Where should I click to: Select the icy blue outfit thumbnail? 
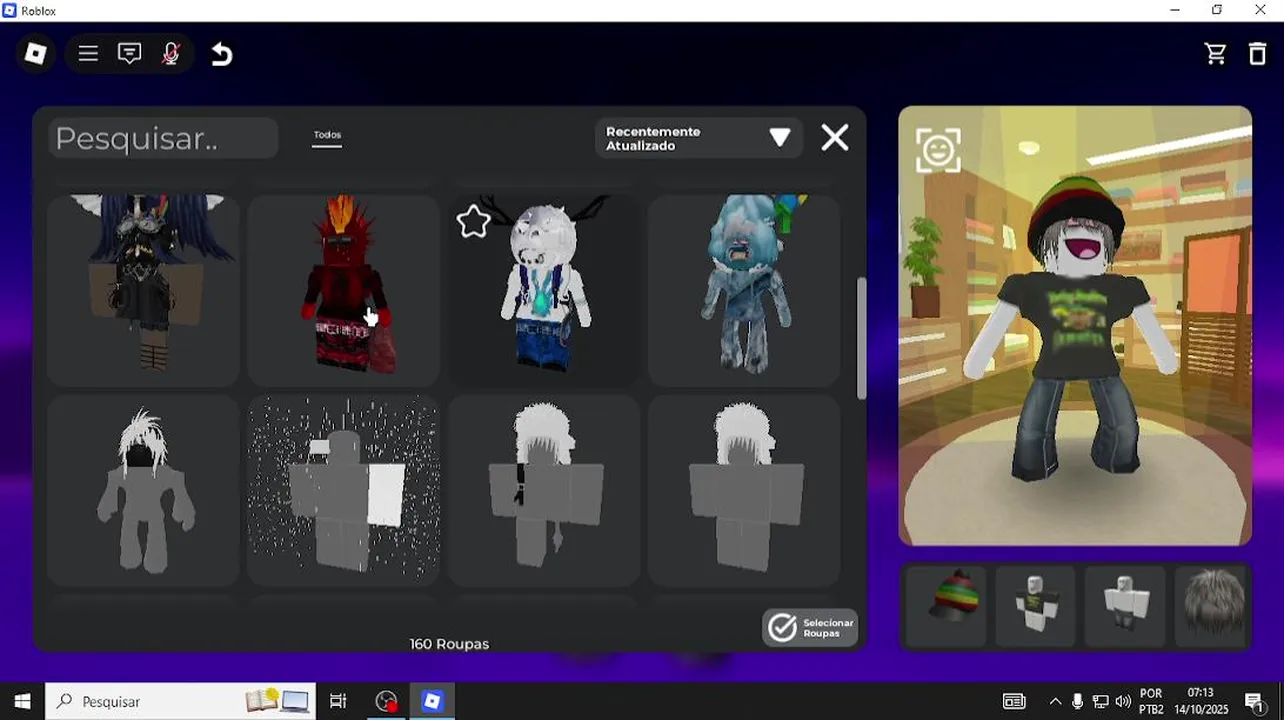pos(744,290)
